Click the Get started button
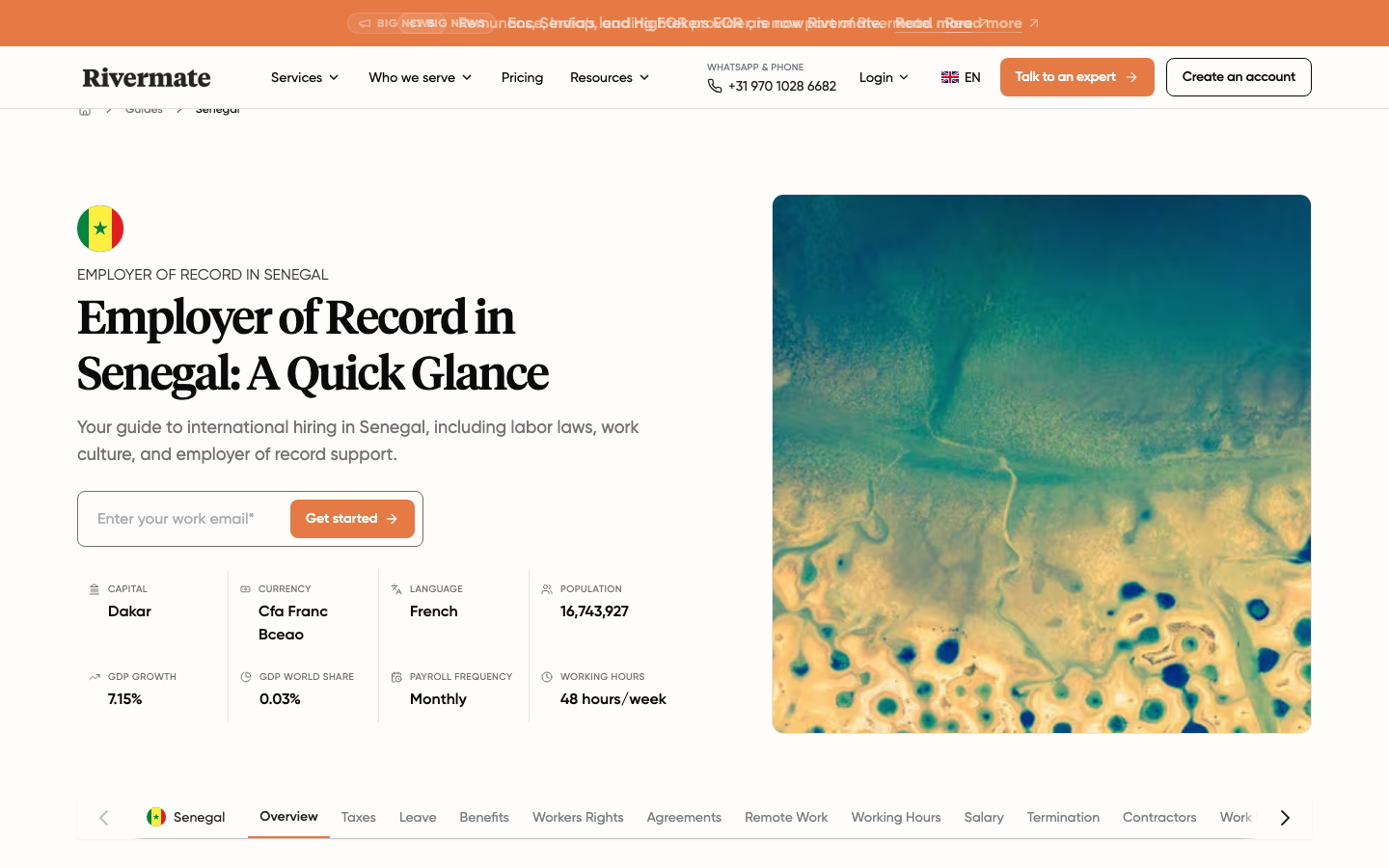 point(352,519)
